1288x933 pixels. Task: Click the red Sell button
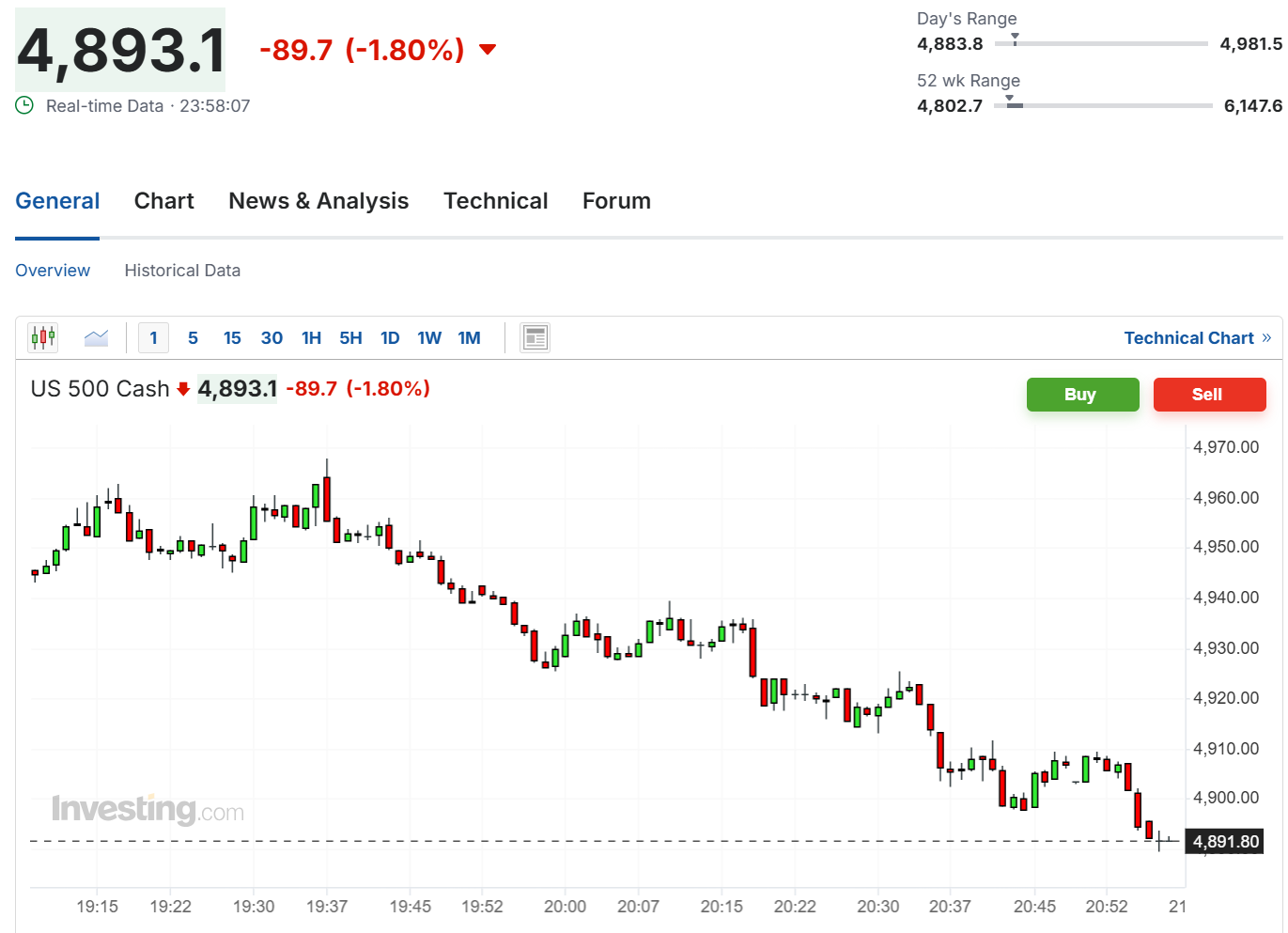tap(1209, 395)
